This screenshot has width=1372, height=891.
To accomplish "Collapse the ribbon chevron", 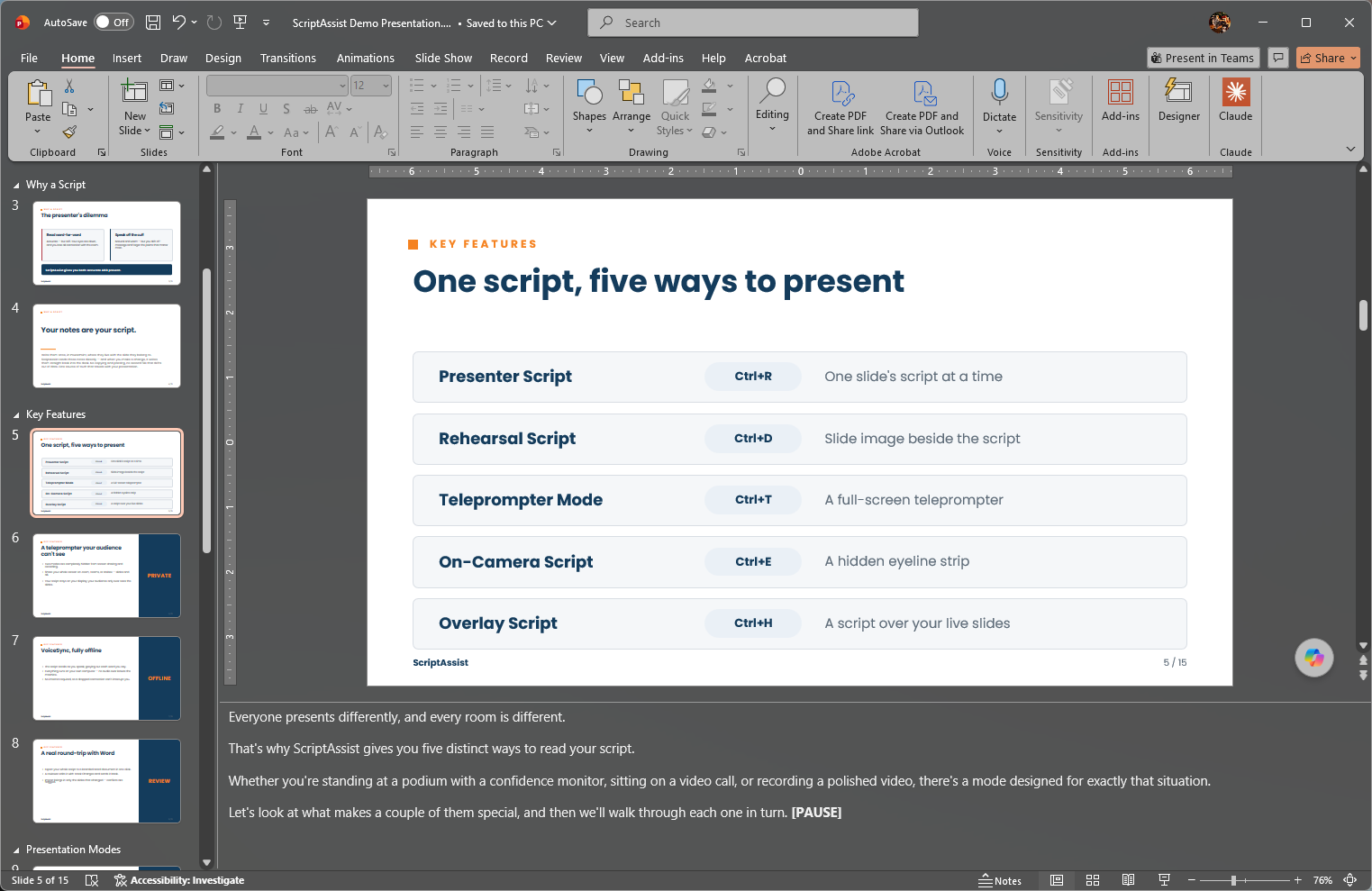I will point(1350,149).
